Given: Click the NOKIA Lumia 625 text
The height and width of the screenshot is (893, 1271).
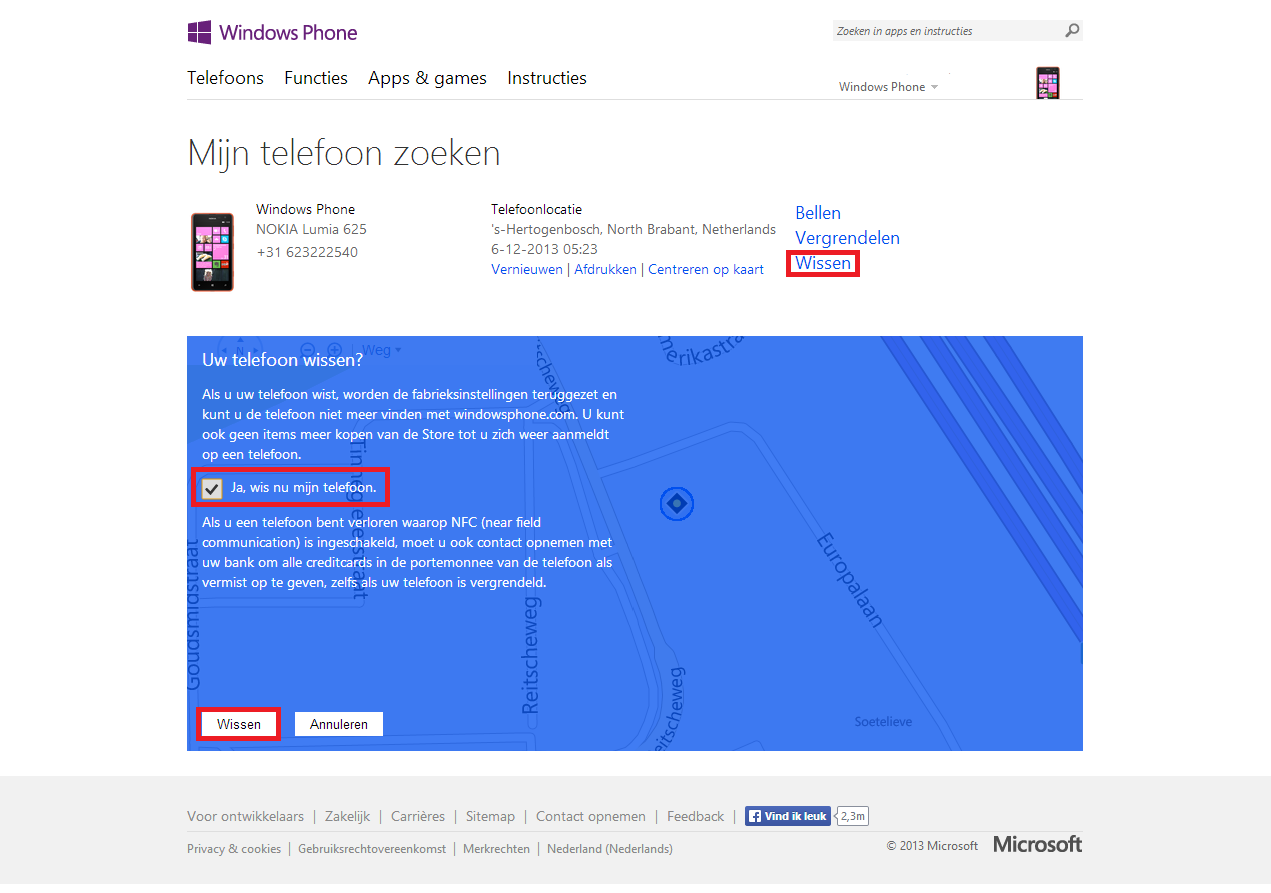Looking at the screenshot, I should [x=311, y=229].
